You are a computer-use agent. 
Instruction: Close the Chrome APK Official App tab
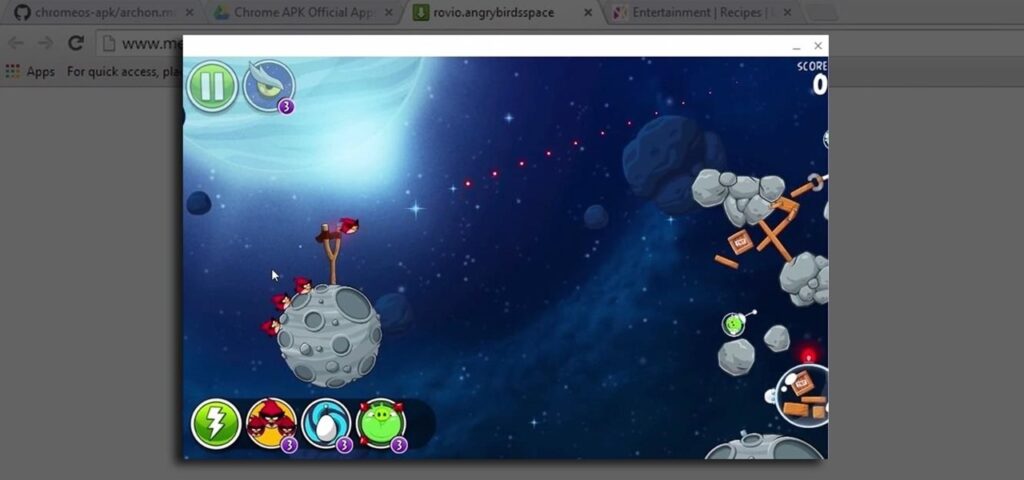(x=389, y=12)
